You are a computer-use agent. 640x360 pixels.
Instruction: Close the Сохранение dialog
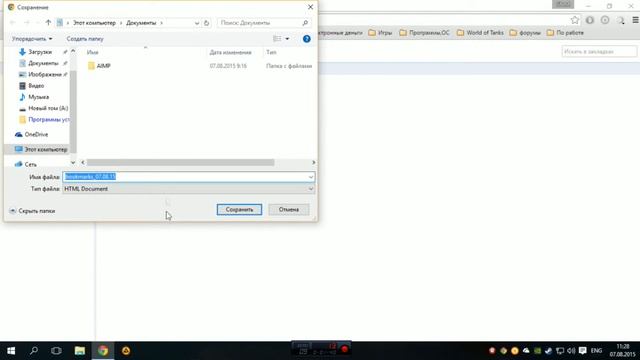(x=310, y=7)
